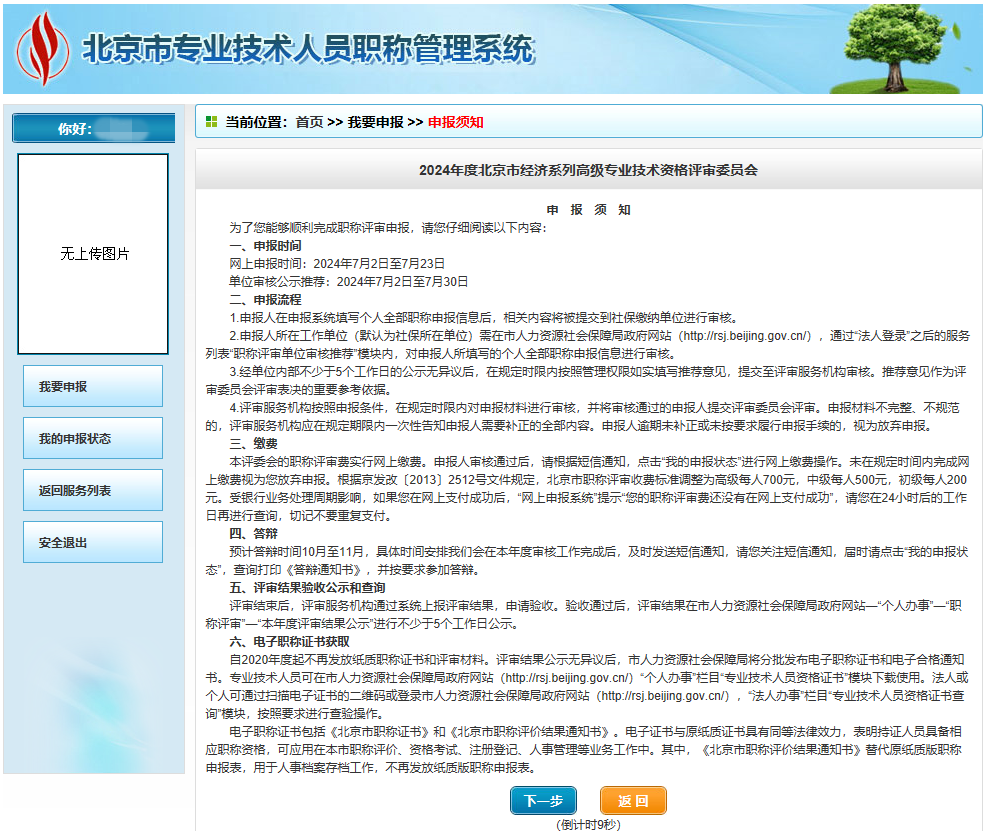Click the orange 返回 button
Screen dimensions: 984x831
pos(633,800)
